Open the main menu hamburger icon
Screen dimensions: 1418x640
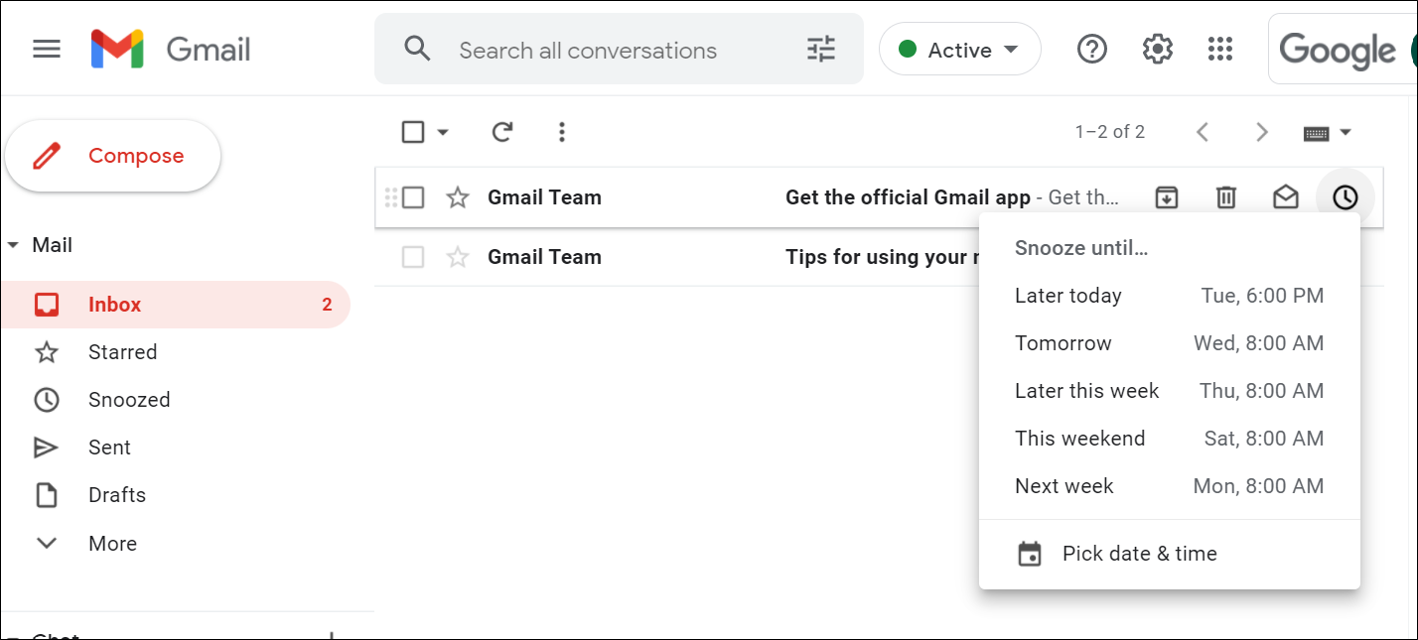pyautogui.click(x=47, y=49)
